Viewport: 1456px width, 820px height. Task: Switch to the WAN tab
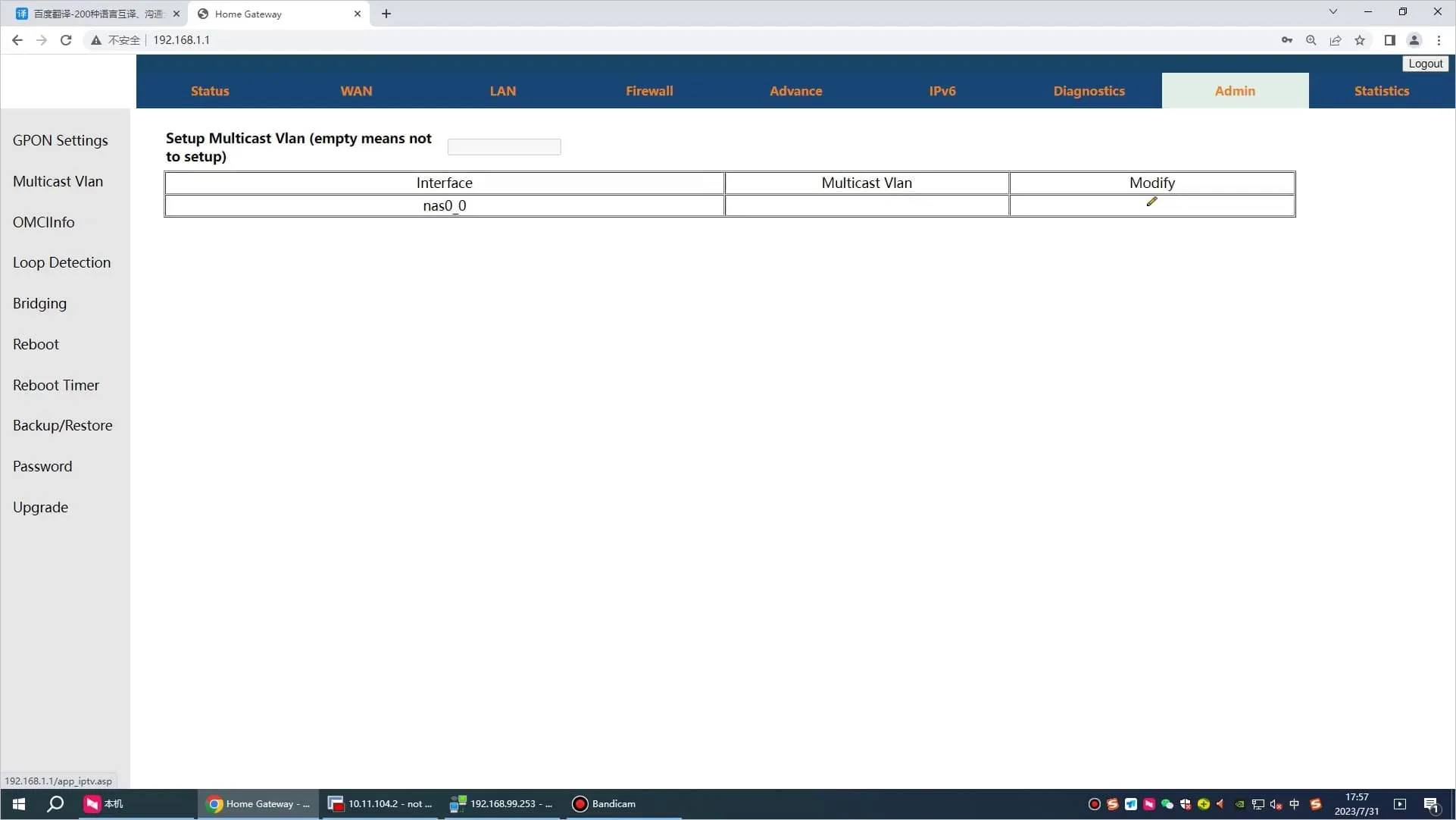tap(356, 91)
